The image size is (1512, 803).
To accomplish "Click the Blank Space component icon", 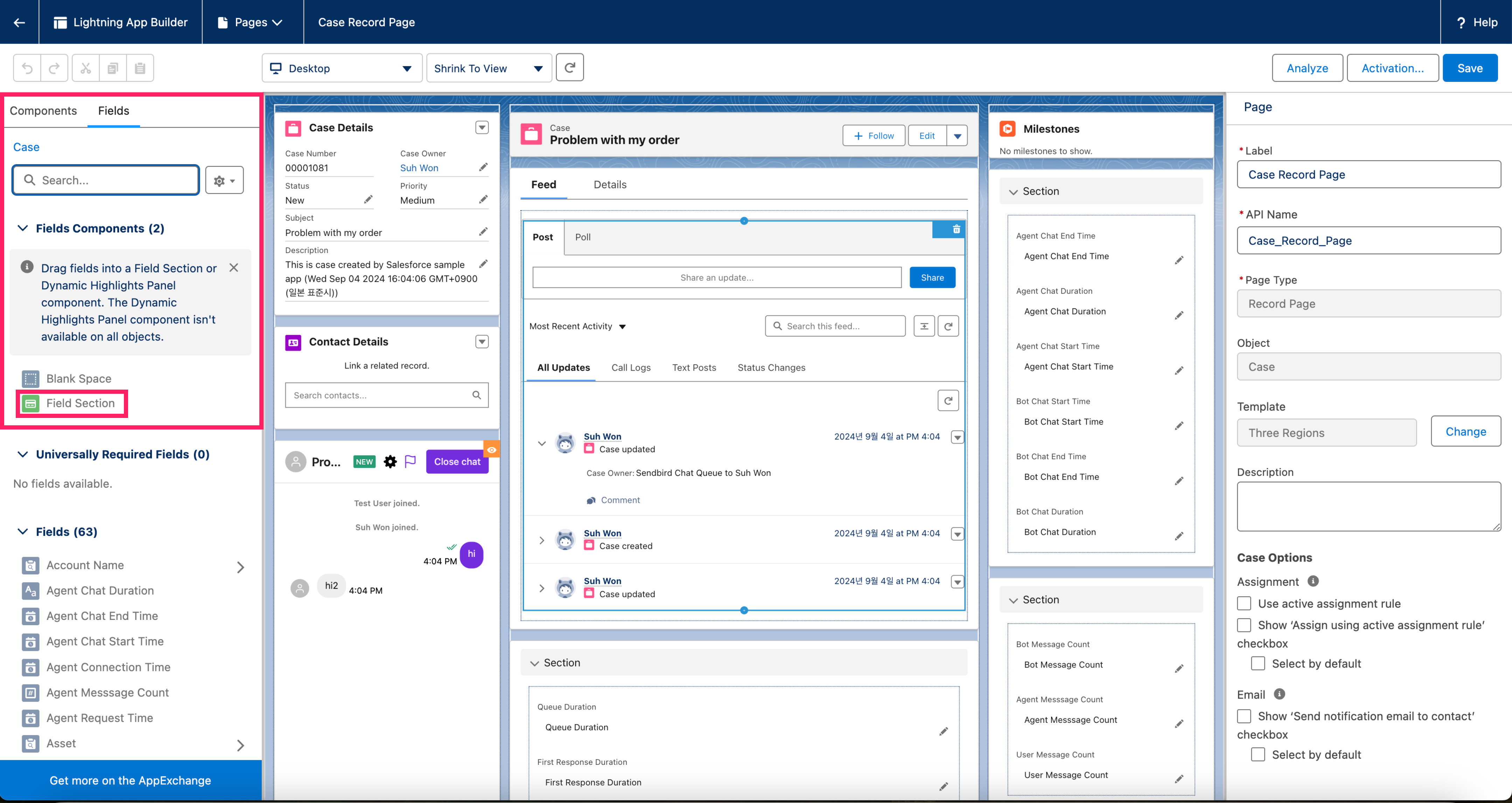I will point(30,379).
